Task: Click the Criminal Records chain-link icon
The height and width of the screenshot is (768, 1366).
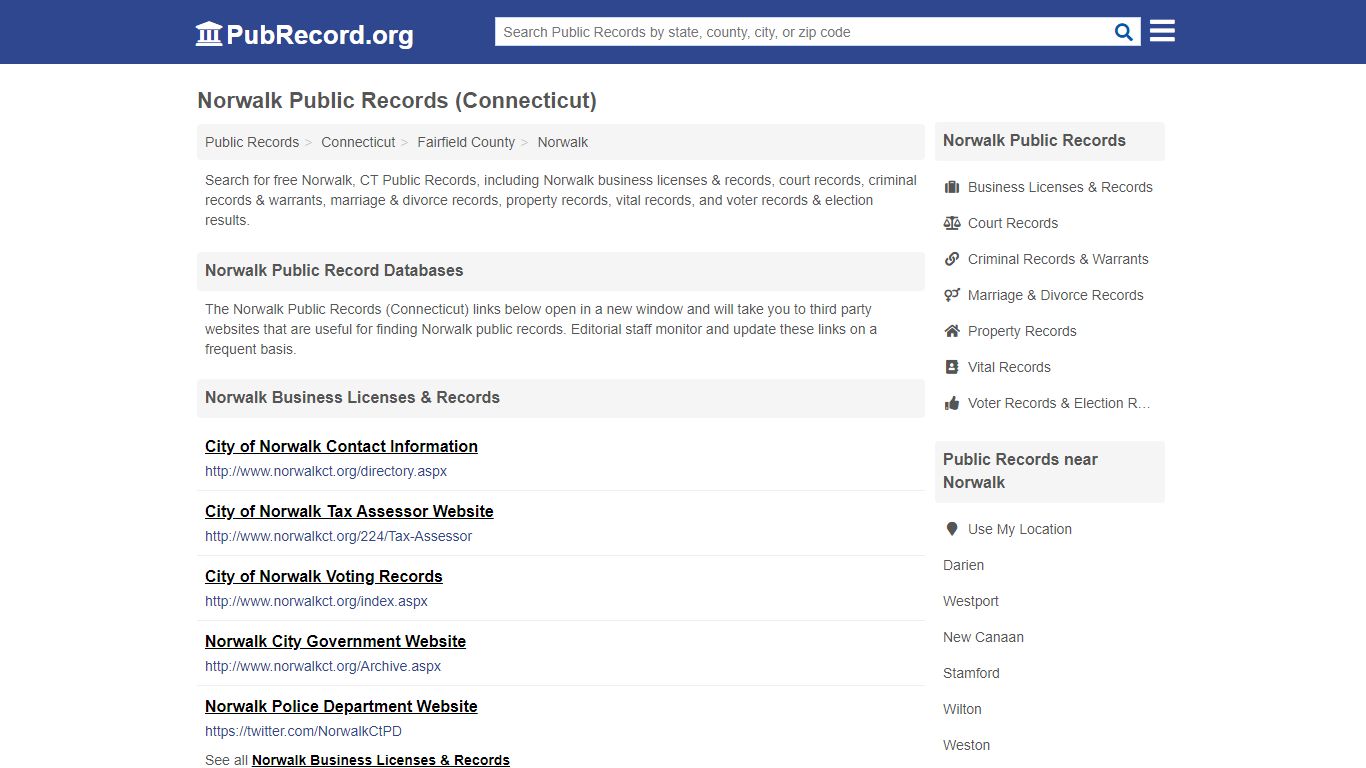Action: (x=952, y=259)
